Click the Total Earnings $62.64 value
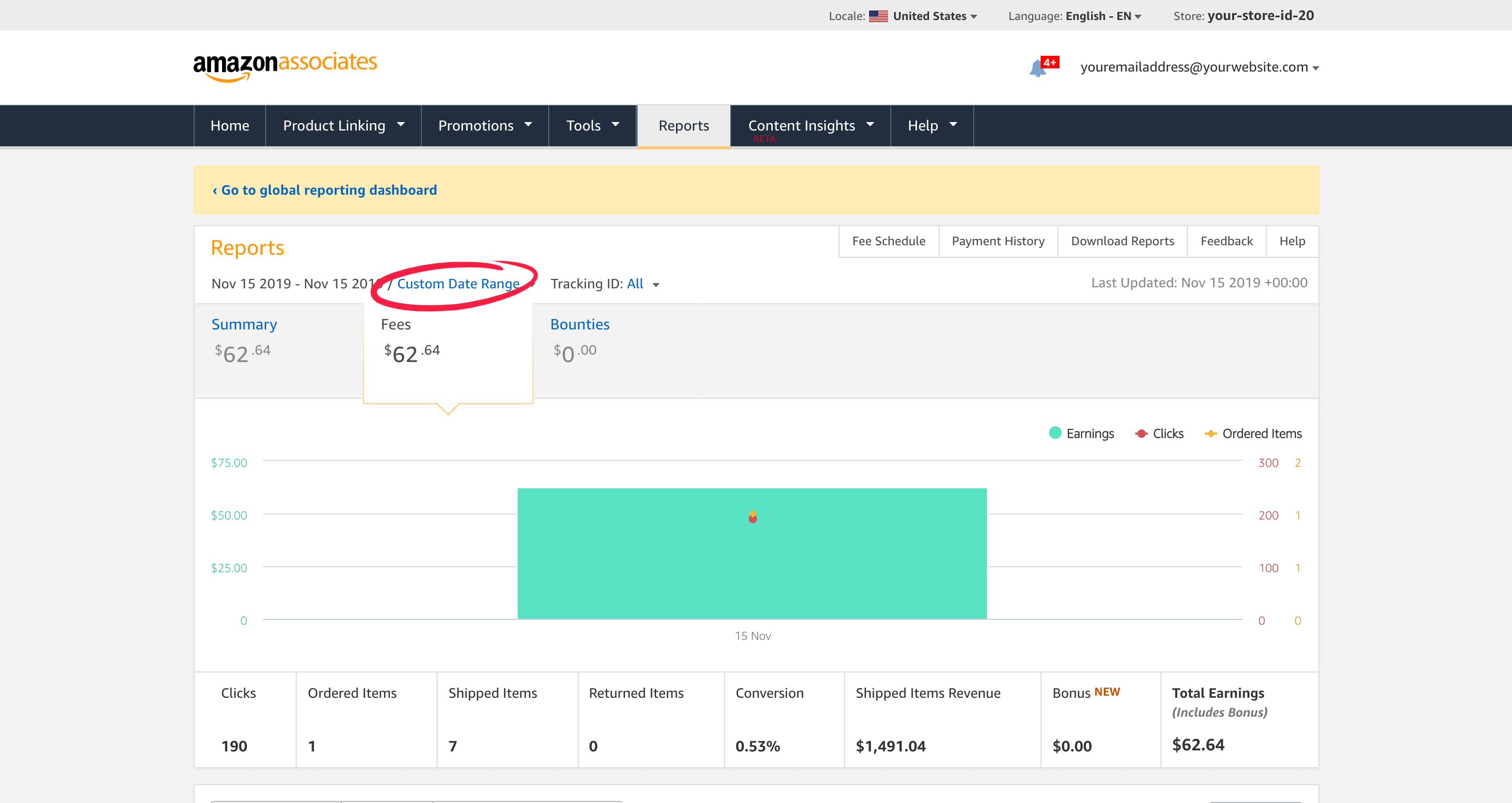Screen dimensions: 1512x803 [x=1198, y=745]
